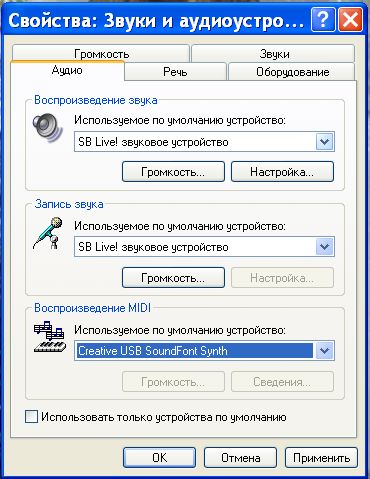Toggle 'Использовать только устройства по умолчанию' checkbox
The width and height of the screenshot is (370, 479).
pos(31,417)
